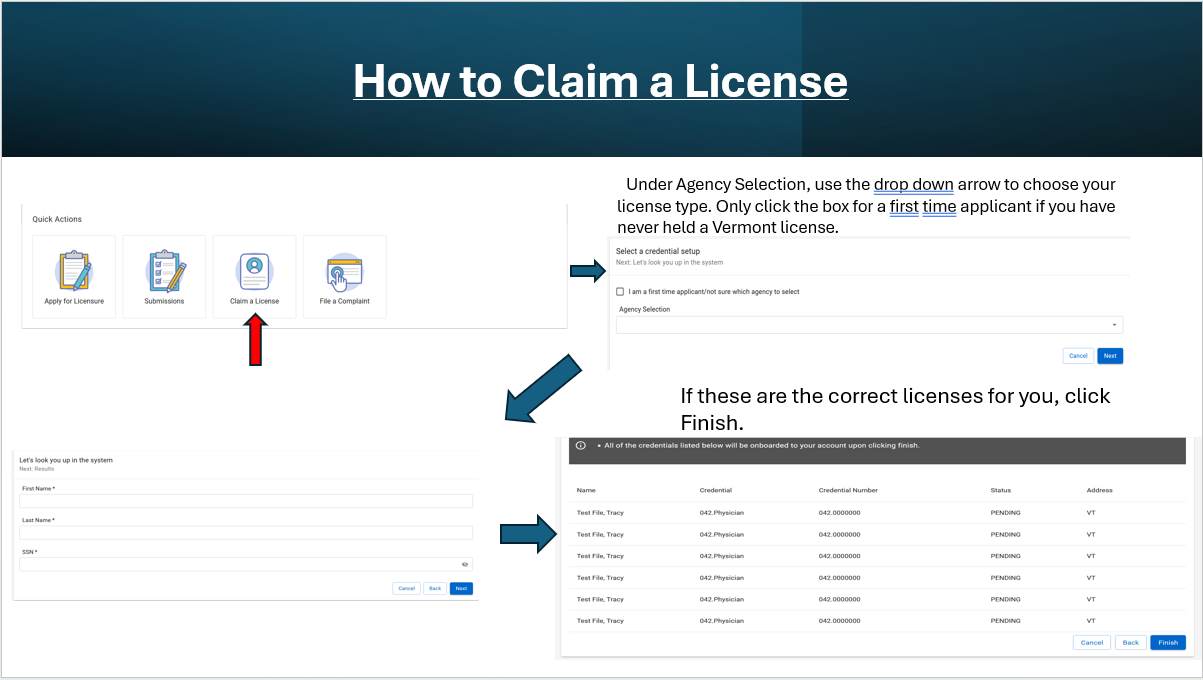Screen dimensions: 1203x680
Task: Open the Agency Selection dropdown
Action: coord(1112,324)
